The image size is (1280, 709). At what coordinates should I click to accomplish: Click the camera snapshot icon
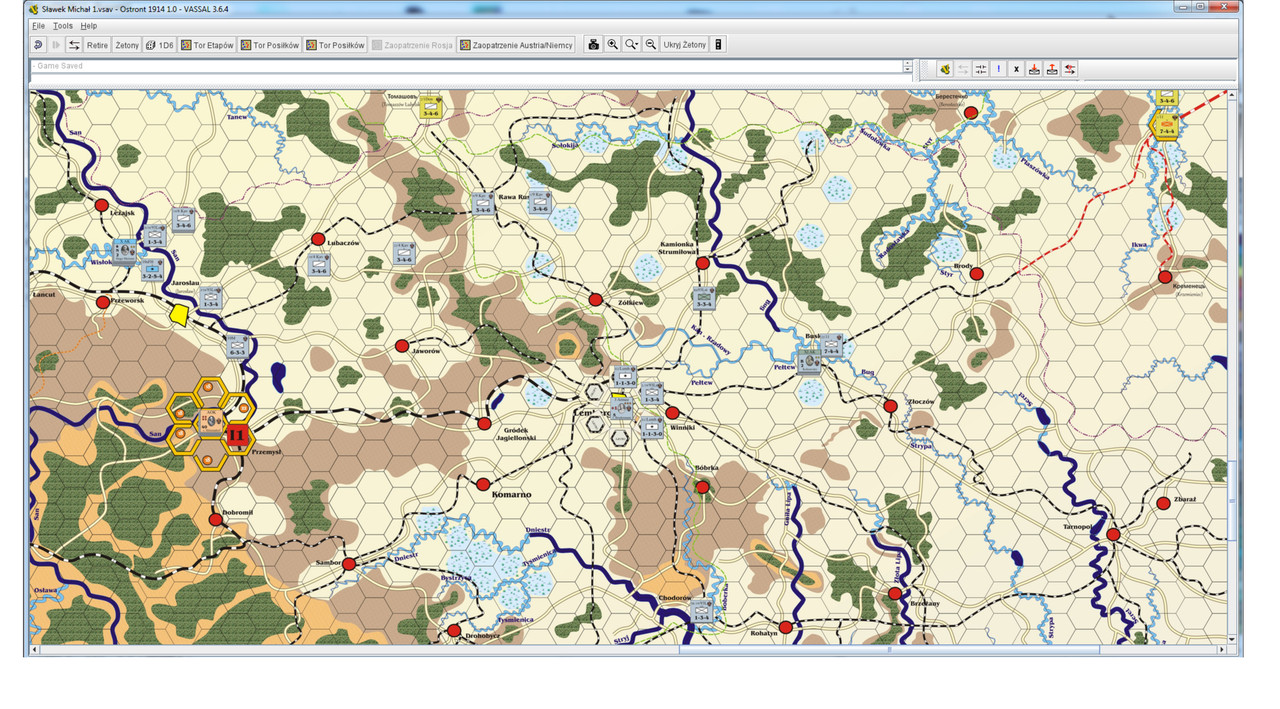tap(594, 45)
